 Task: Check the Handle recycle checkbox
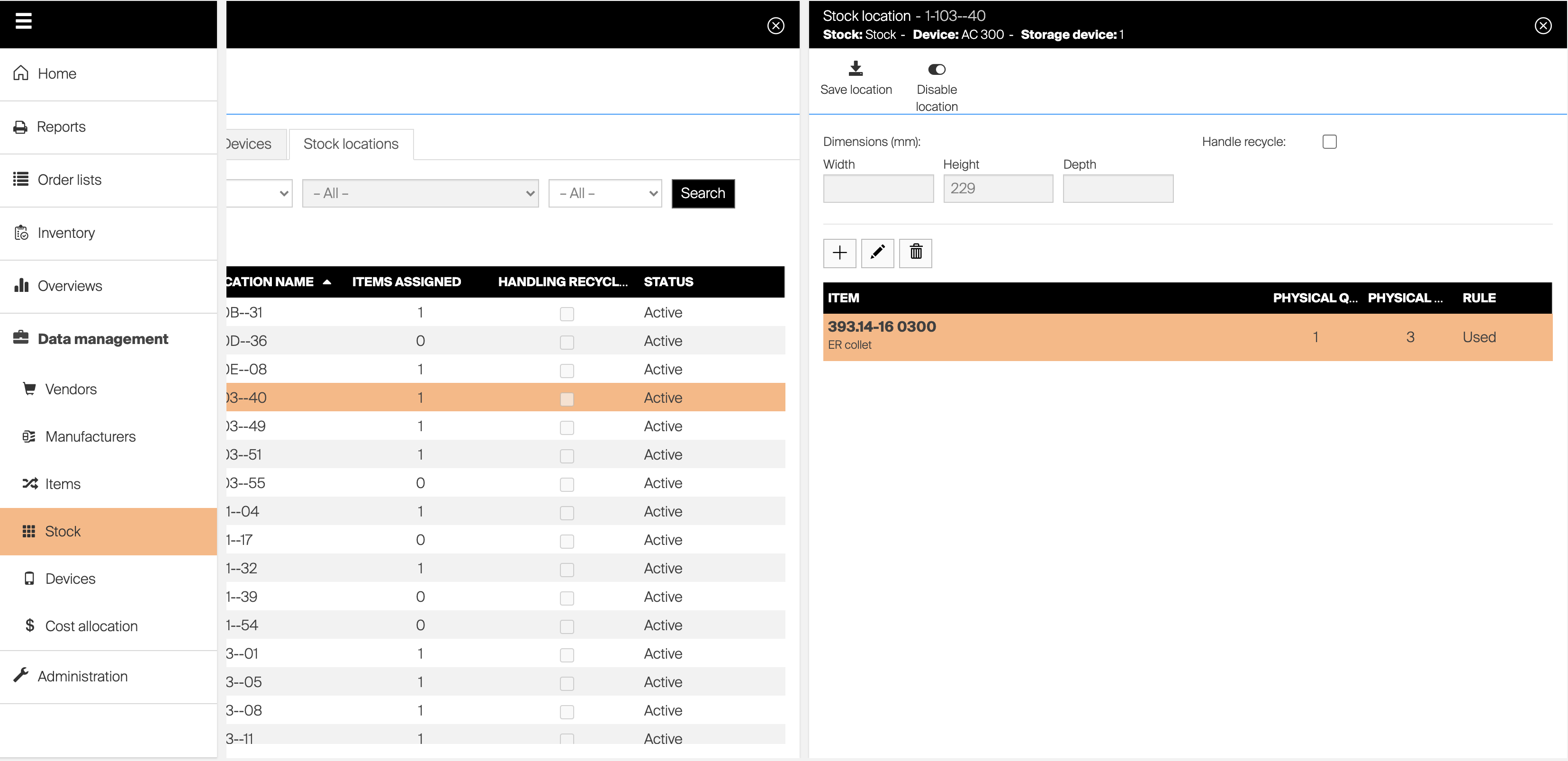[x=1329, y=142]
